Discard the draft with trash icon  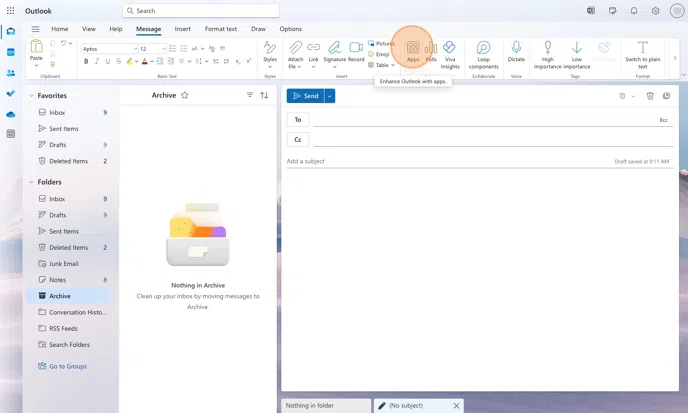pos(650,96)
